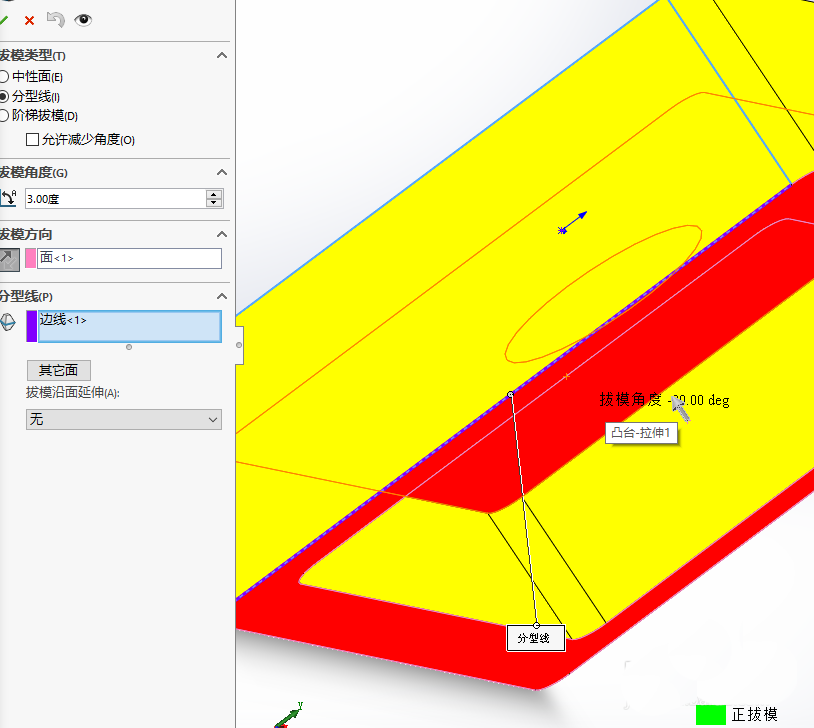
Task: Click the draft angle icon beside 3.00度
Action: click(x=10, y=198)
